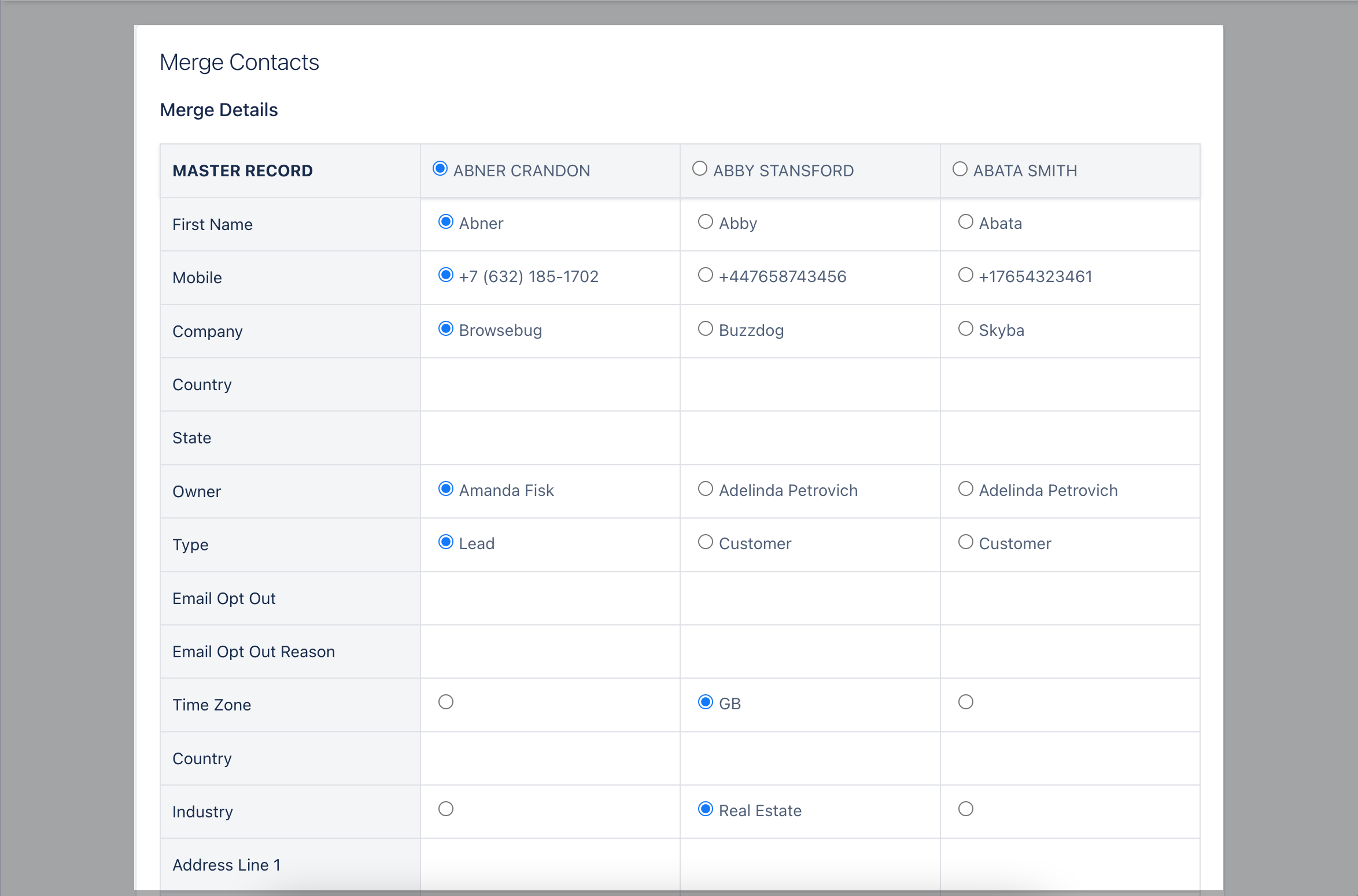Click the State row label
The height and width of the screenshot is (896, 1358).
tap(192, 438)
